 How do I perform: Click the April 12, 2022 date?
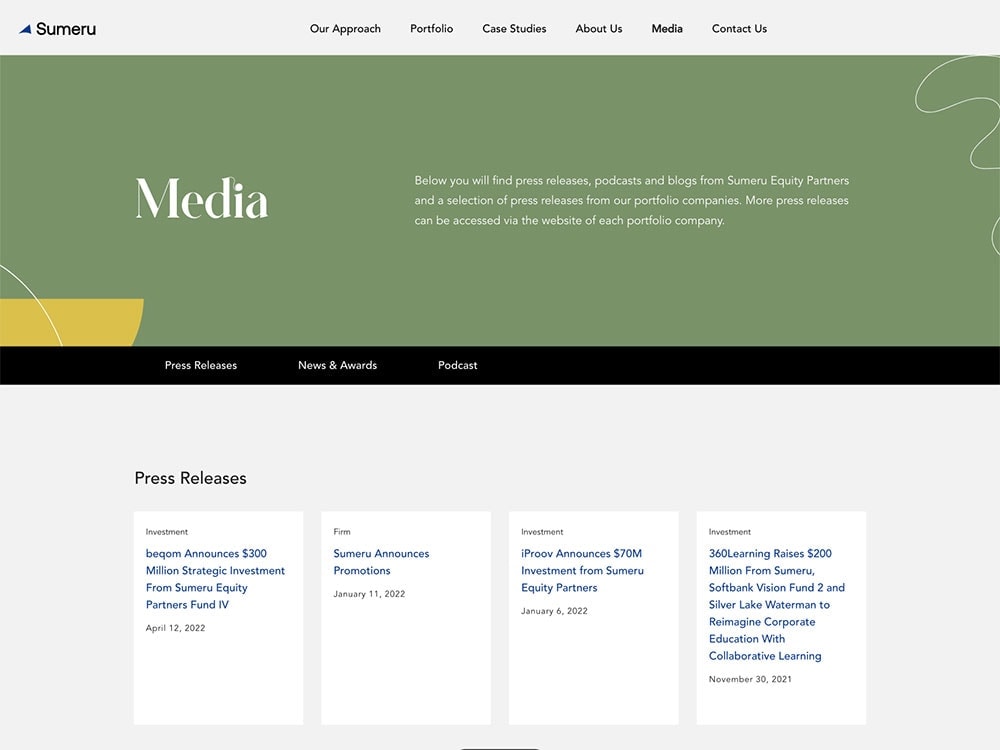[x=175, y=628]
